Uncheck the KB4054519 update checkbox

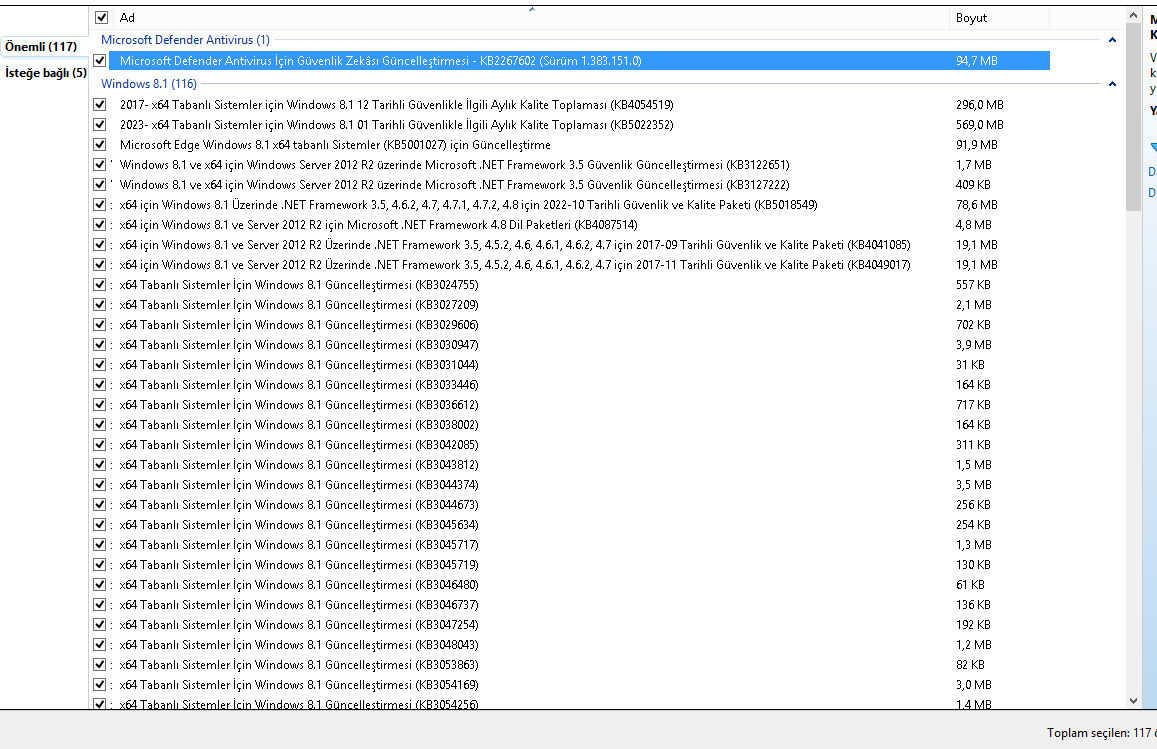[x=100, y=105]
